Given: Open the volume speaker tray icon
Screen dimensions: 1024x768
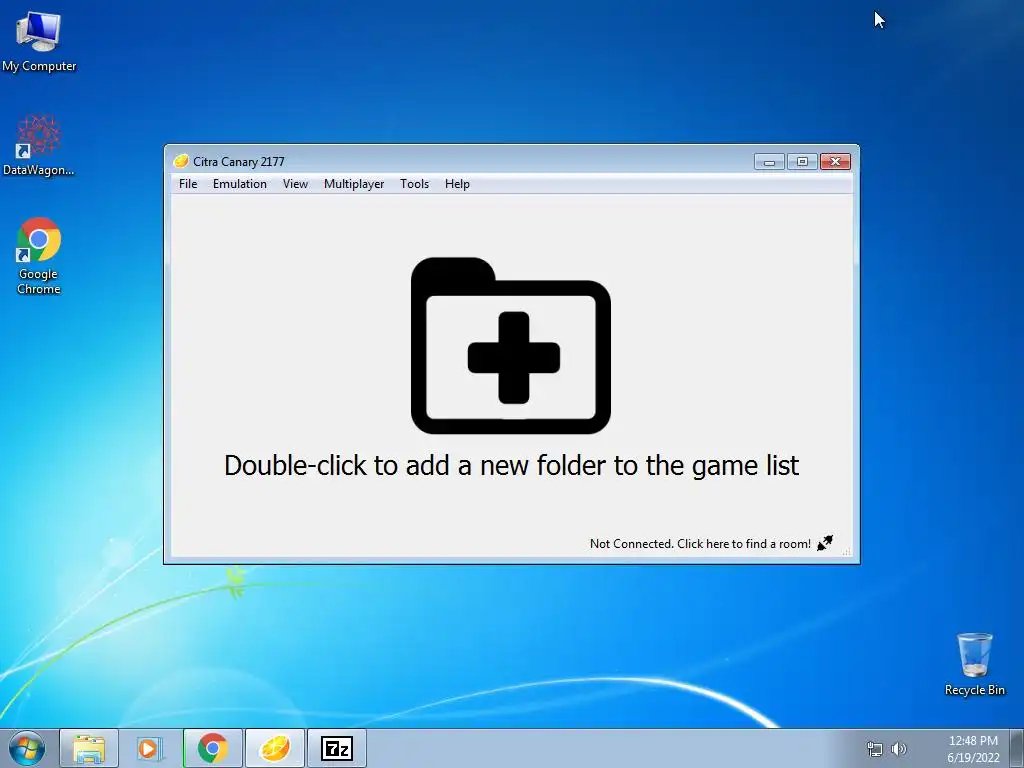Looking at the screenshot, I should click(899, 749).
